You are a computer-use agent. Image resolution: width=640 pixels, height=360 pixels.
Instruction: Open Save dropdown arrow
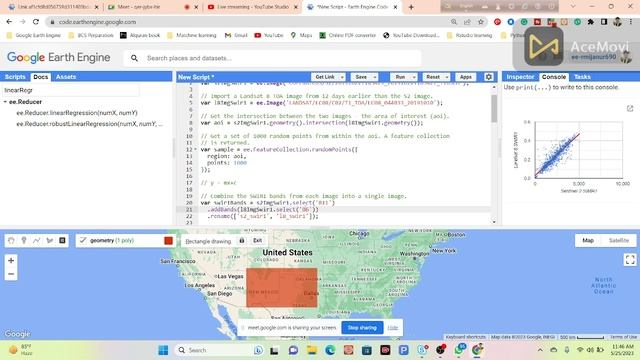pyautogui.click(x=375, y=77)
